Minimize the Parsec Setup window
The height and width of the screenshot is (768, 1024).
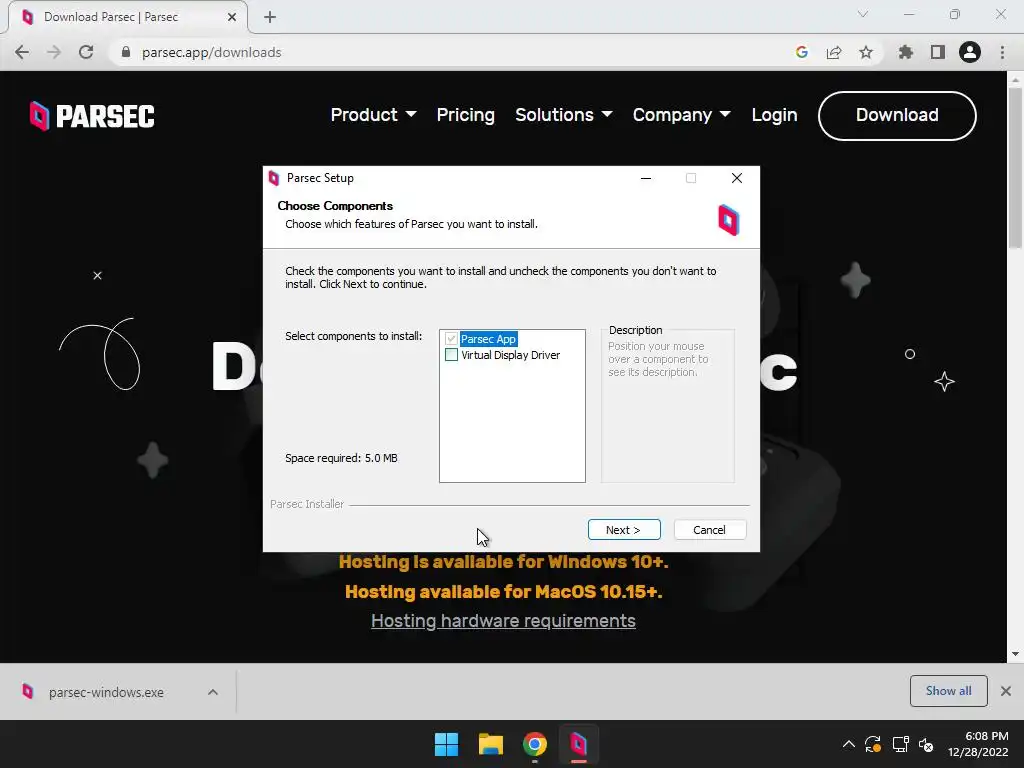click(x=646, y=178)
